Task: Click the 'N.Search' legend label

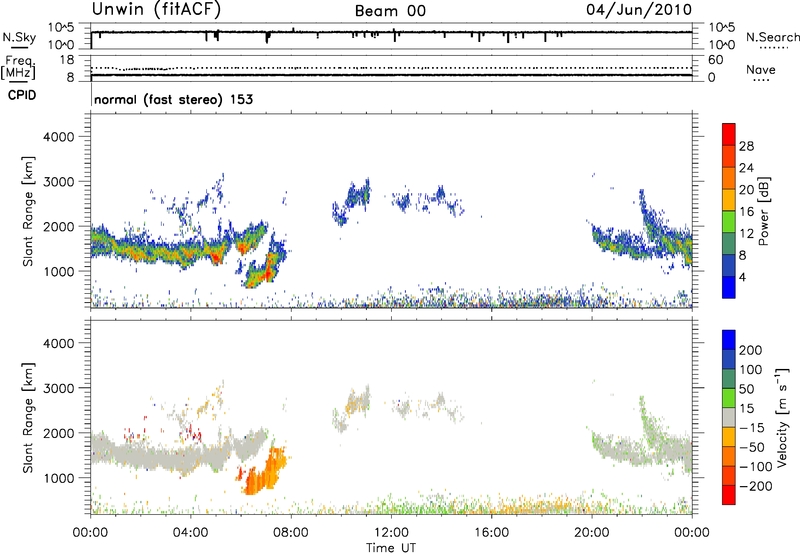Action: (773, 37)
